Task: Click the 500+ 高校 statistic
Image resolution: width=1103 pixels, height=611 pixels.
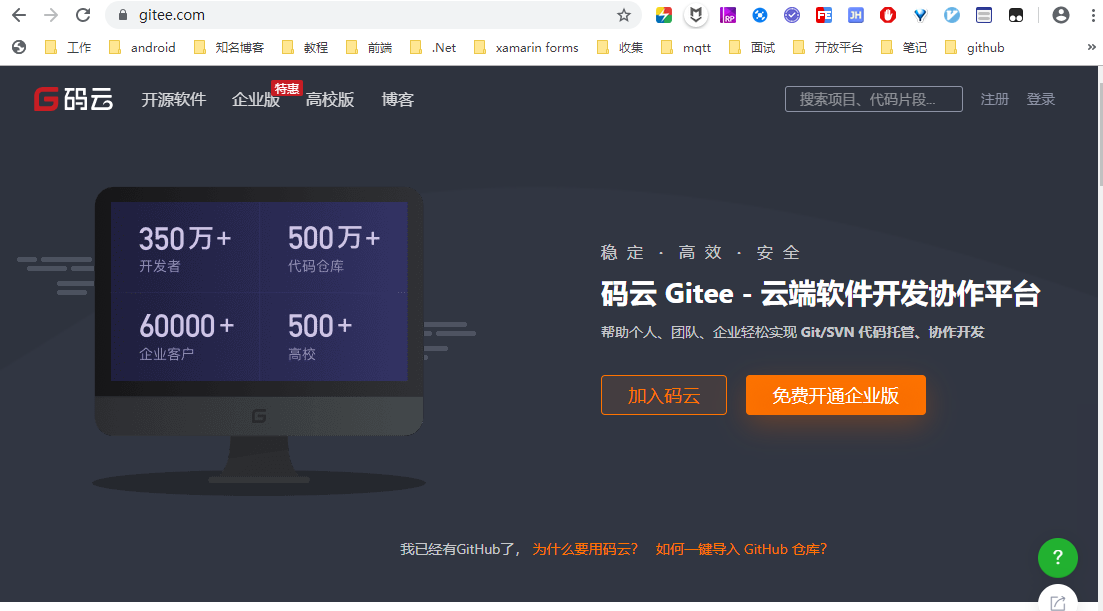Action: point(319,336)
